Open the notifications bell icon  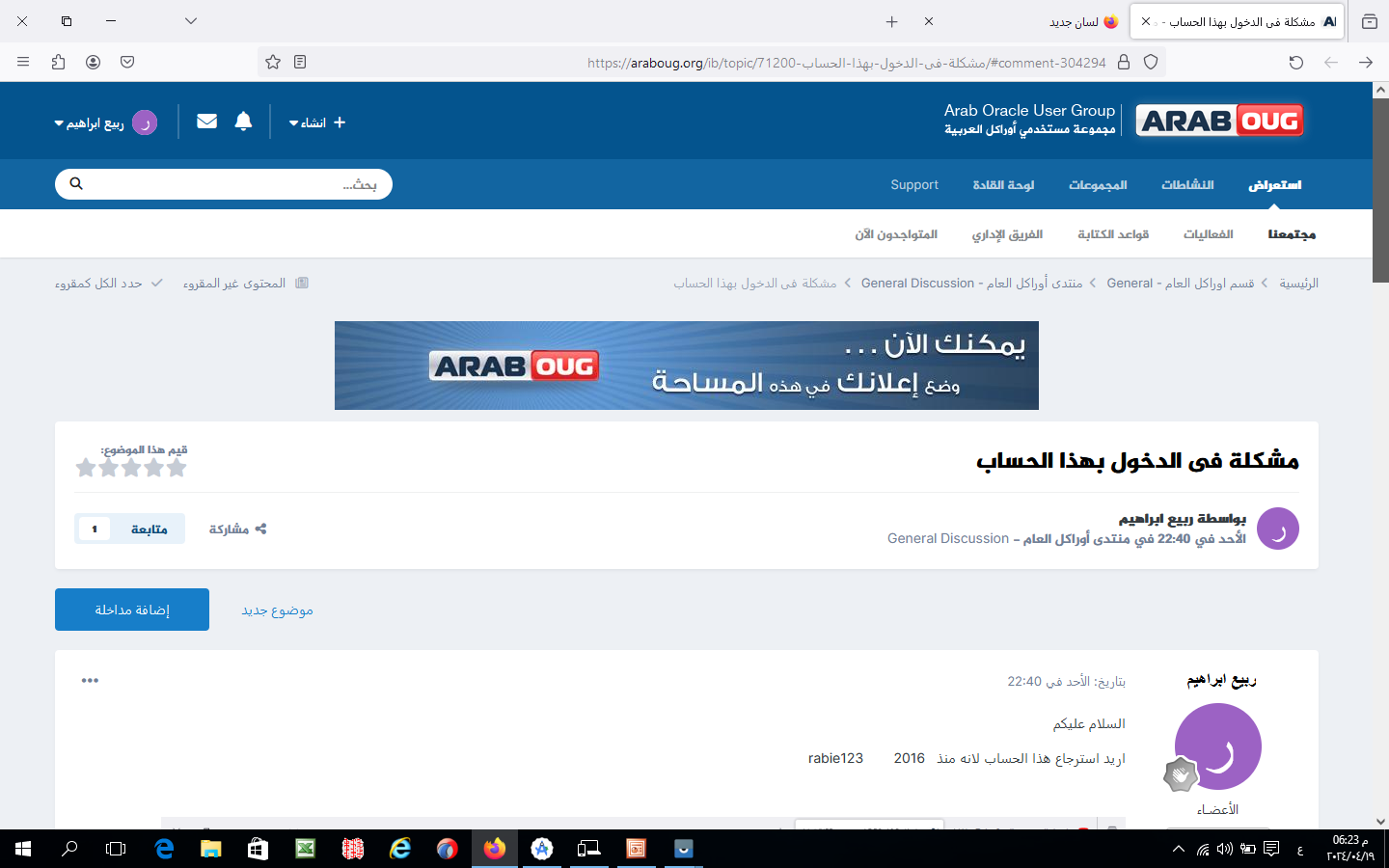coord(243,122)
